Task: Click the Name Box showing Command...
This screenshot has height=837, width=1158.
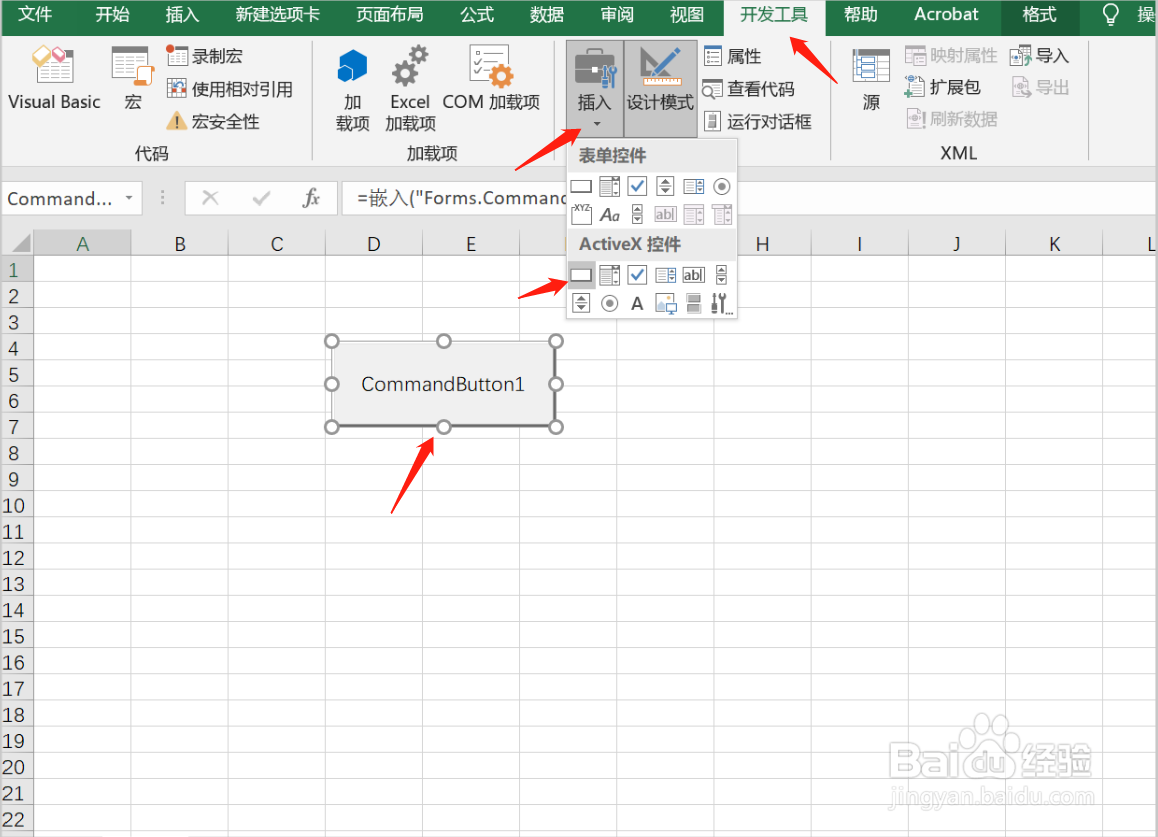Action: (61, 199)
